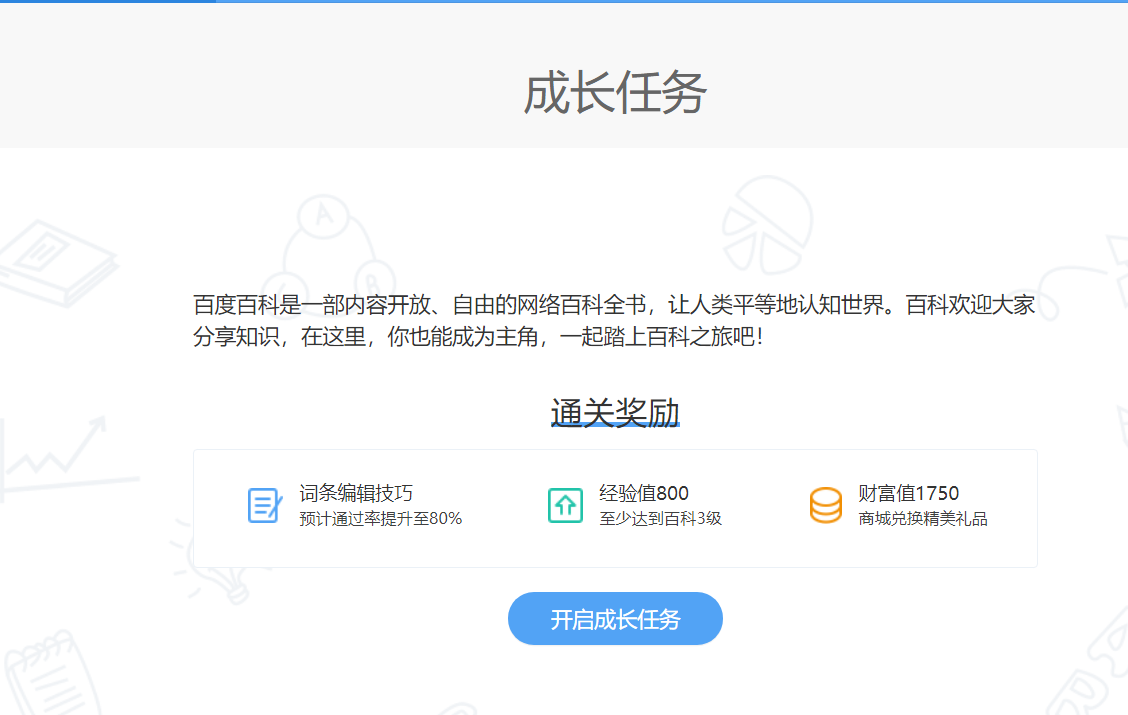Click the orange 财富值1750 coin stack icon

826,505
